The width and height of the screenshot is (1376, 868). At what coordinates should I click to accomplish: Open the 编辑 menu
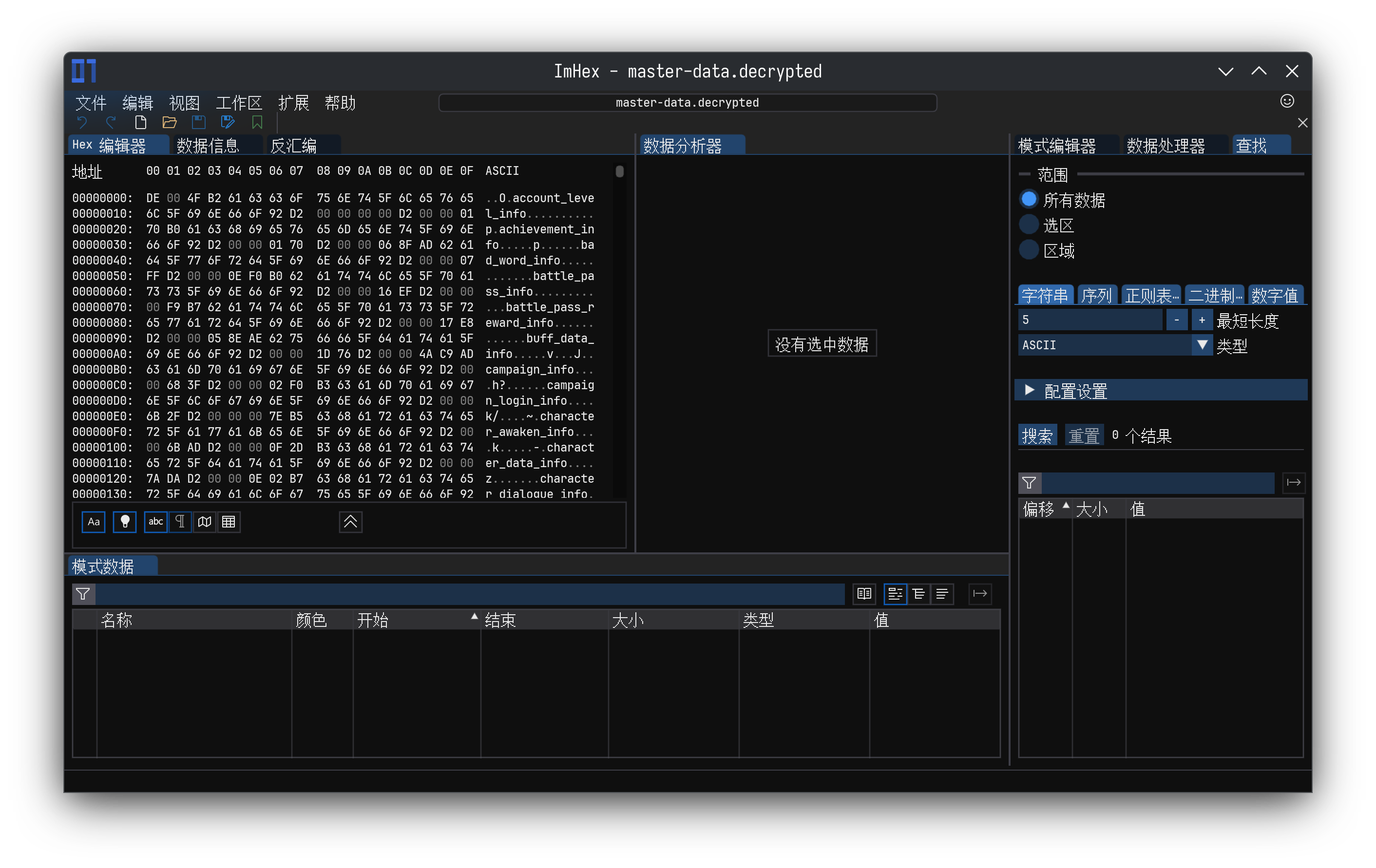click(x=138, y=103)
